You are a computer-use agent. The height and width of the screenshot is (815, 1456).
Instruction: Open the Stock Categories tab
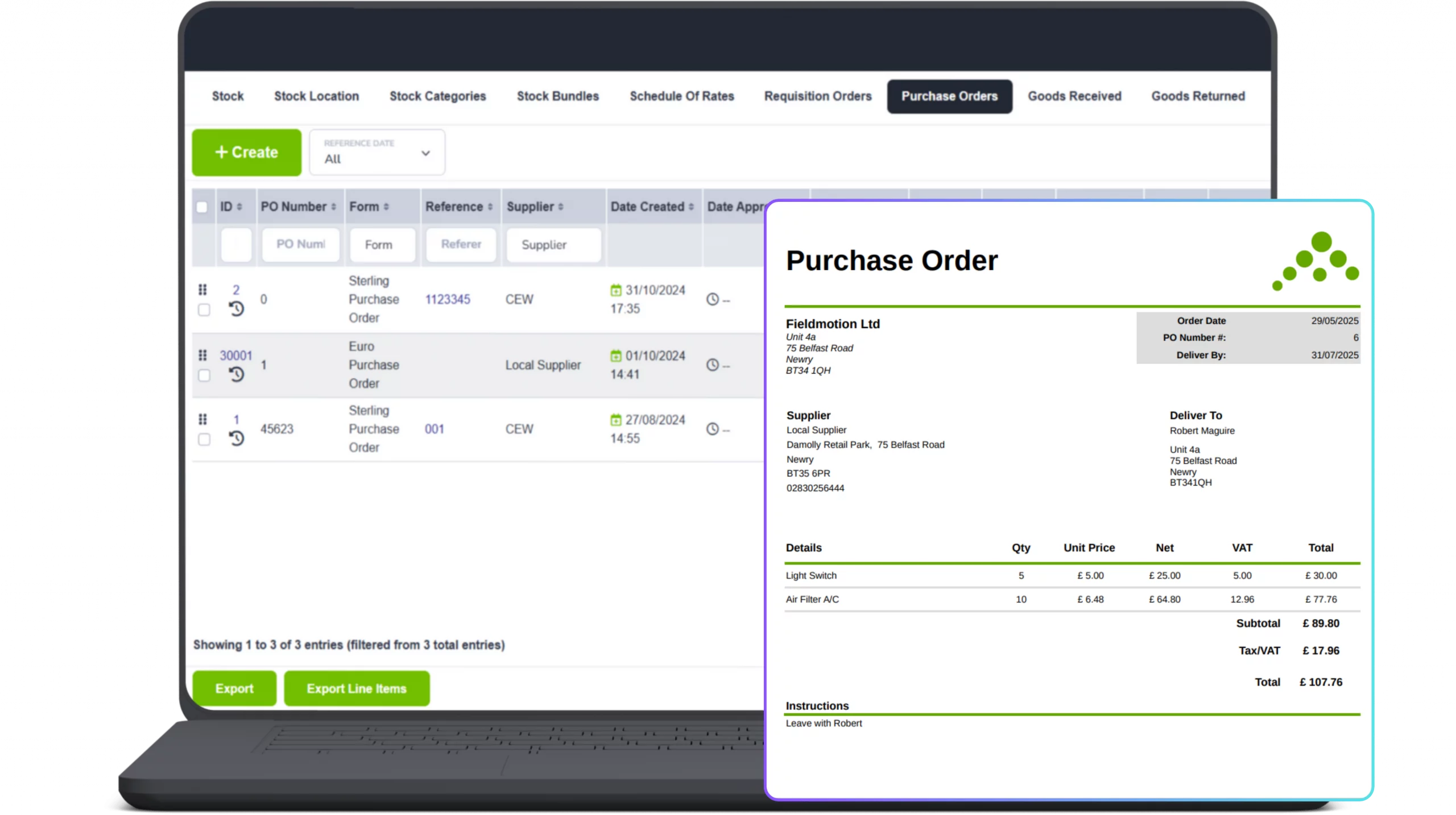437,96
